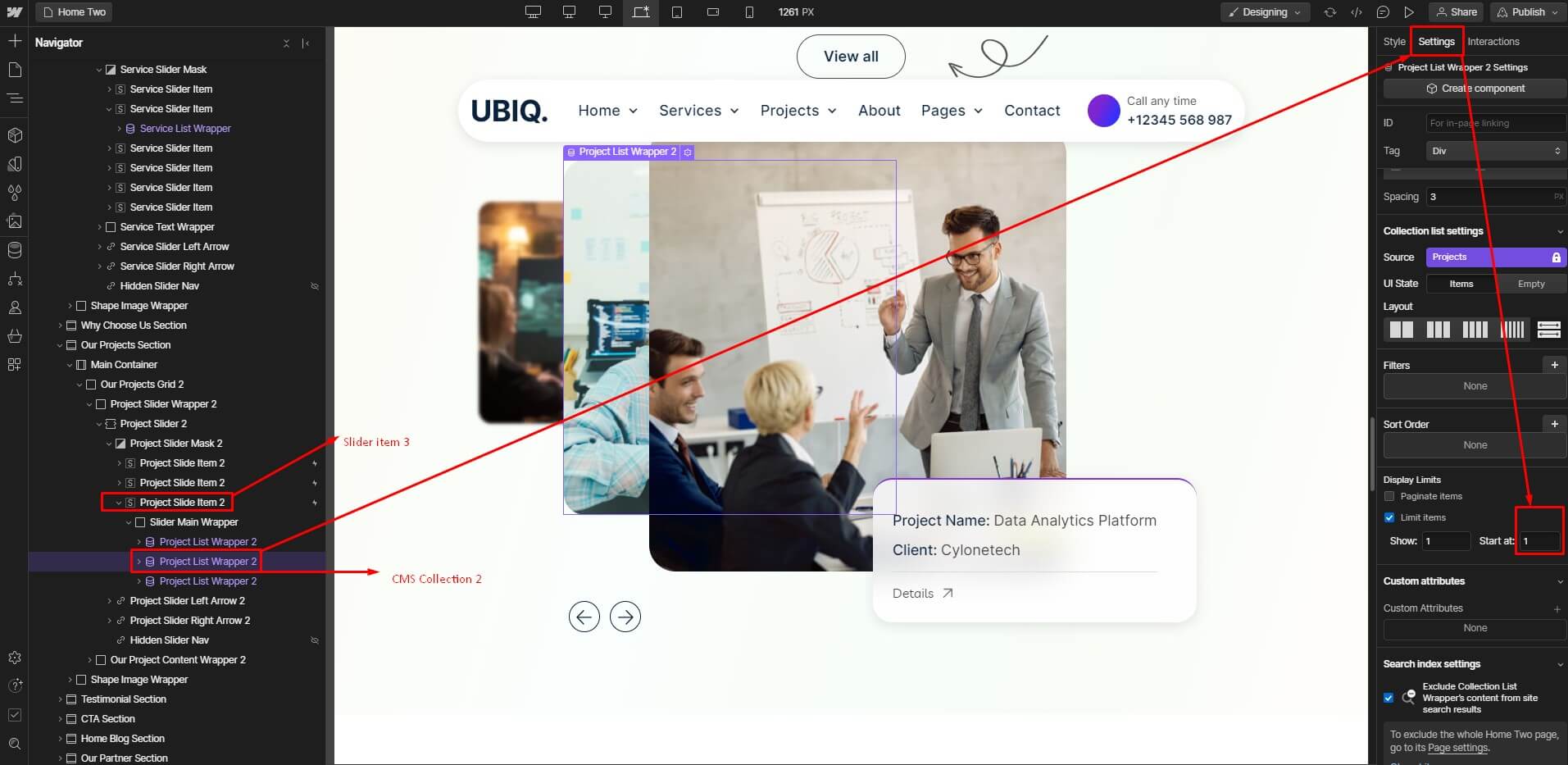Open Projects menu in site navbar
Viewport: 1568px width, 765px height.
tap(798, 111)
